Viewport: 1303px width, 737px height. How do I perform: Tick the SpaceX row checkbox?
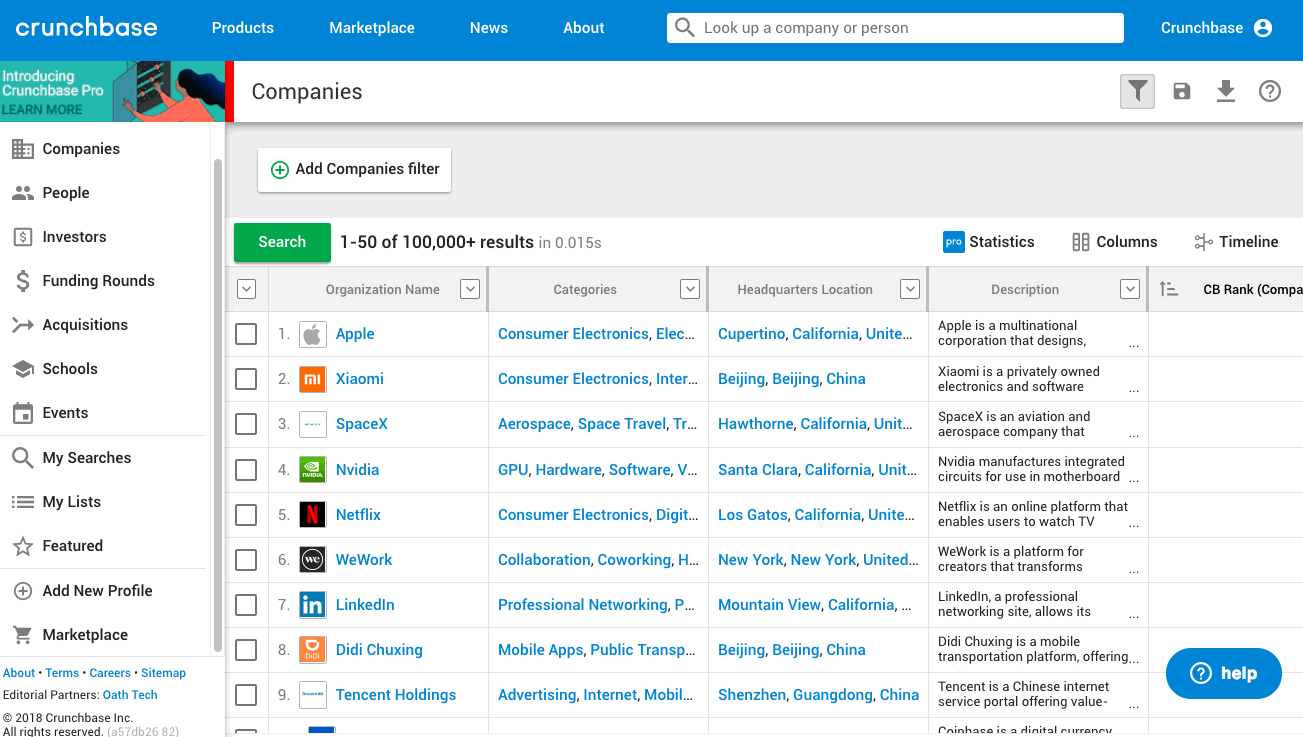click(246, 424)
